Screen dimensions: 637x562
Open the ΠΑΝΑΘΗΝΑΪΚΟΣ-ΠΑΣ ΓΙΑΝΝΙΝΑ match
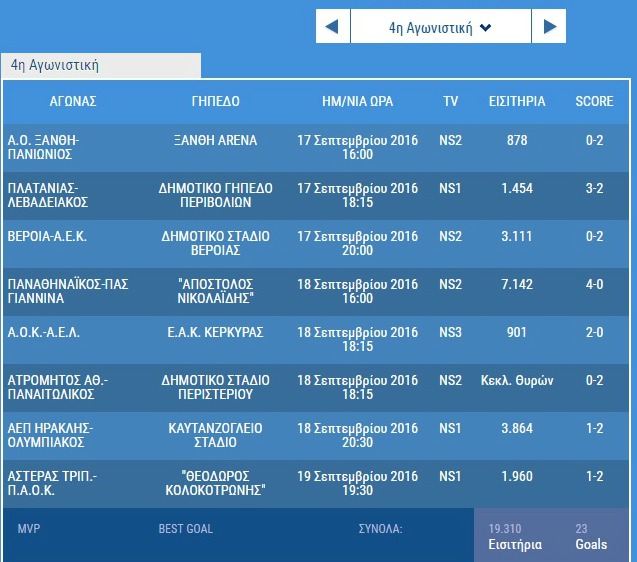(x=56, y=291)
